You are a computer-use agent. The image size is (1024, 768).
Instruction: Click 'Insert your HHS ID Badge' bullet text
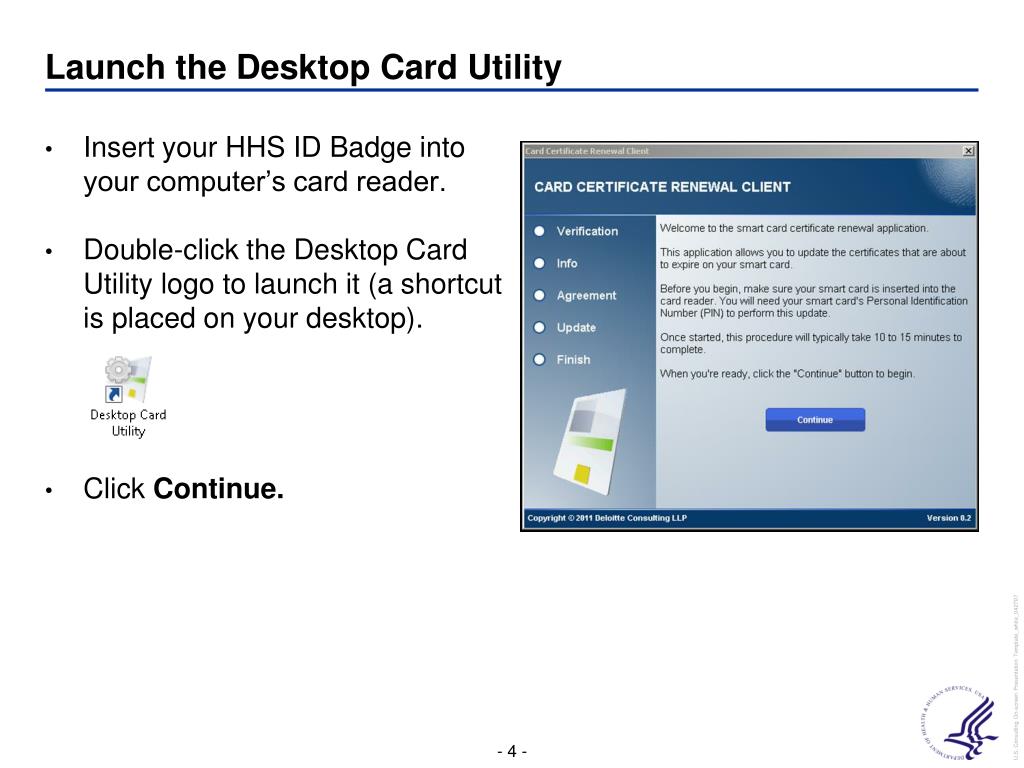coord(274,165)
